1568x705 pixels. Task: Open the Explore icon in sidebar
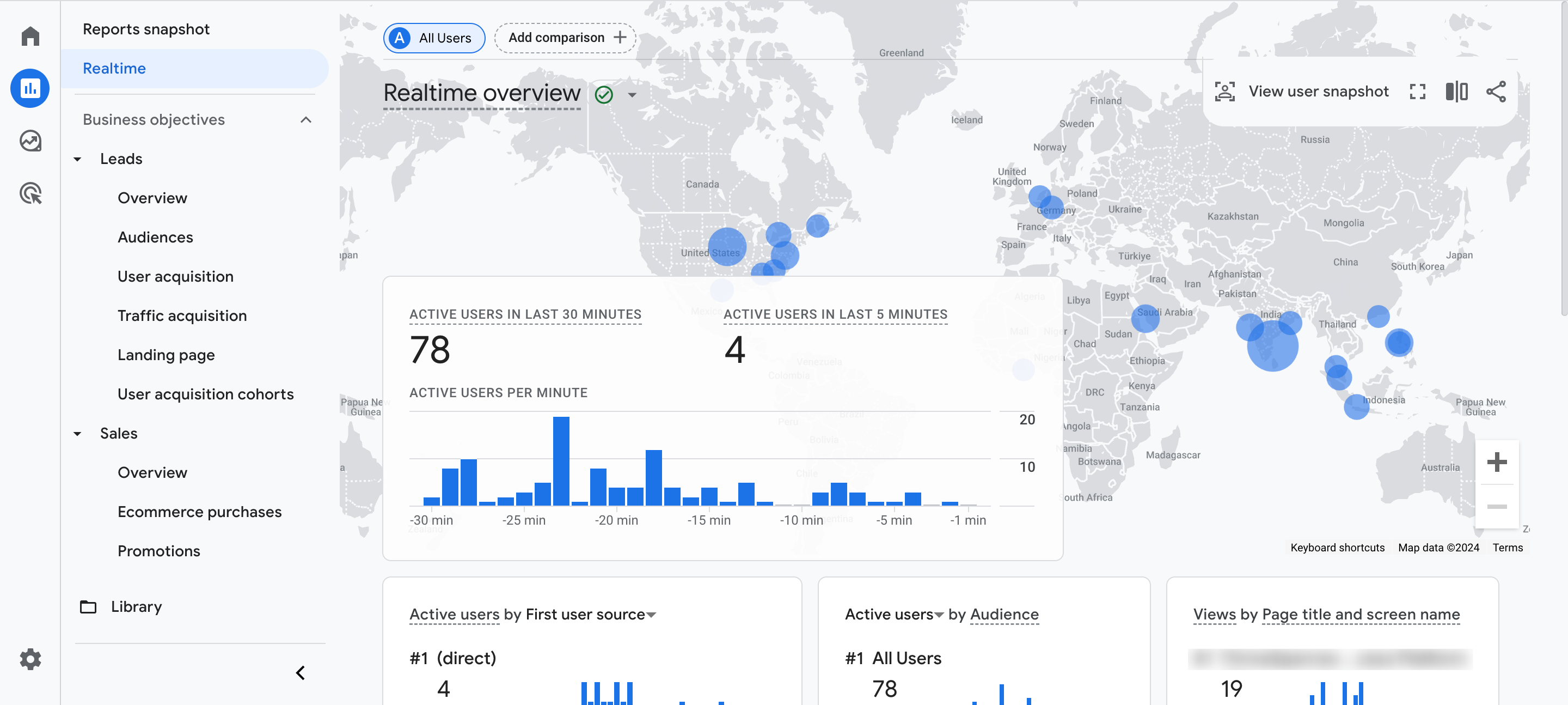[30, 141]
